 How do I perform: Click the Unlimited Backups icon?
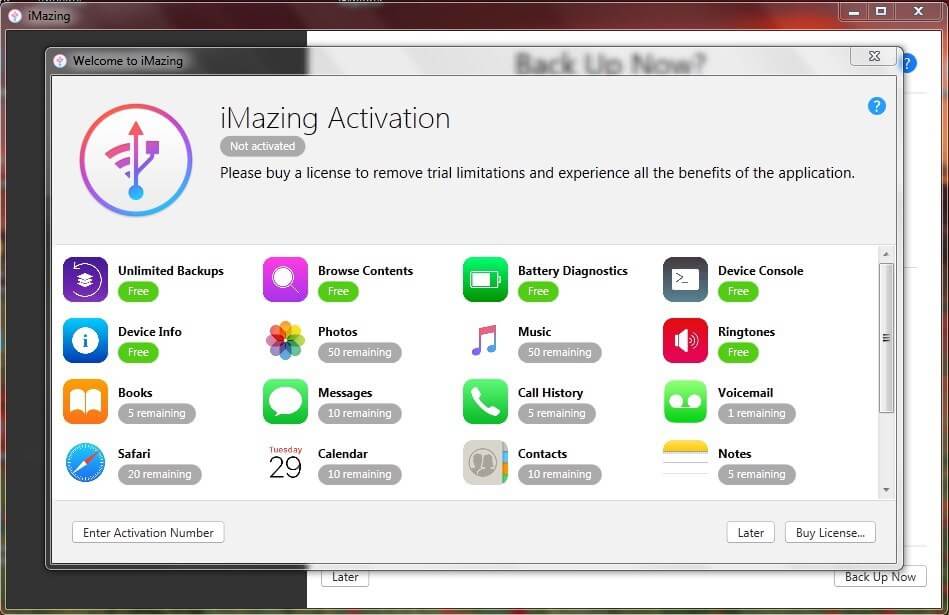click(85, 280)
